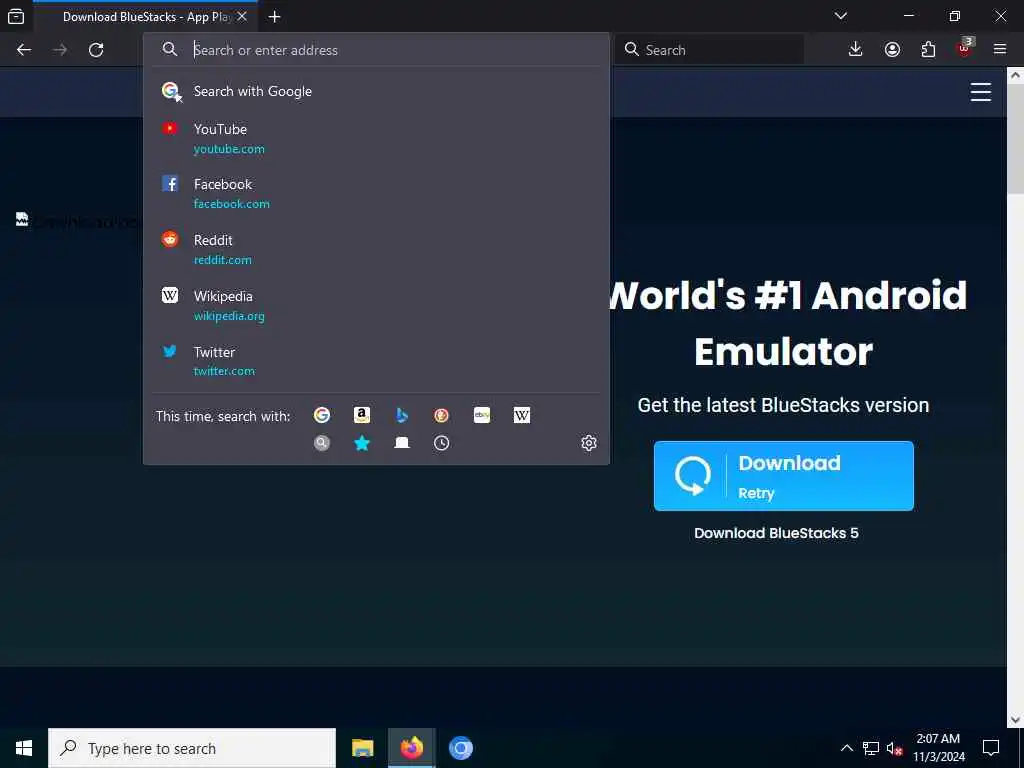The height and width of the screenshot is (768, 1024).
Task: Switch to Download BlueStacks tab
Action: pos(145,16)
